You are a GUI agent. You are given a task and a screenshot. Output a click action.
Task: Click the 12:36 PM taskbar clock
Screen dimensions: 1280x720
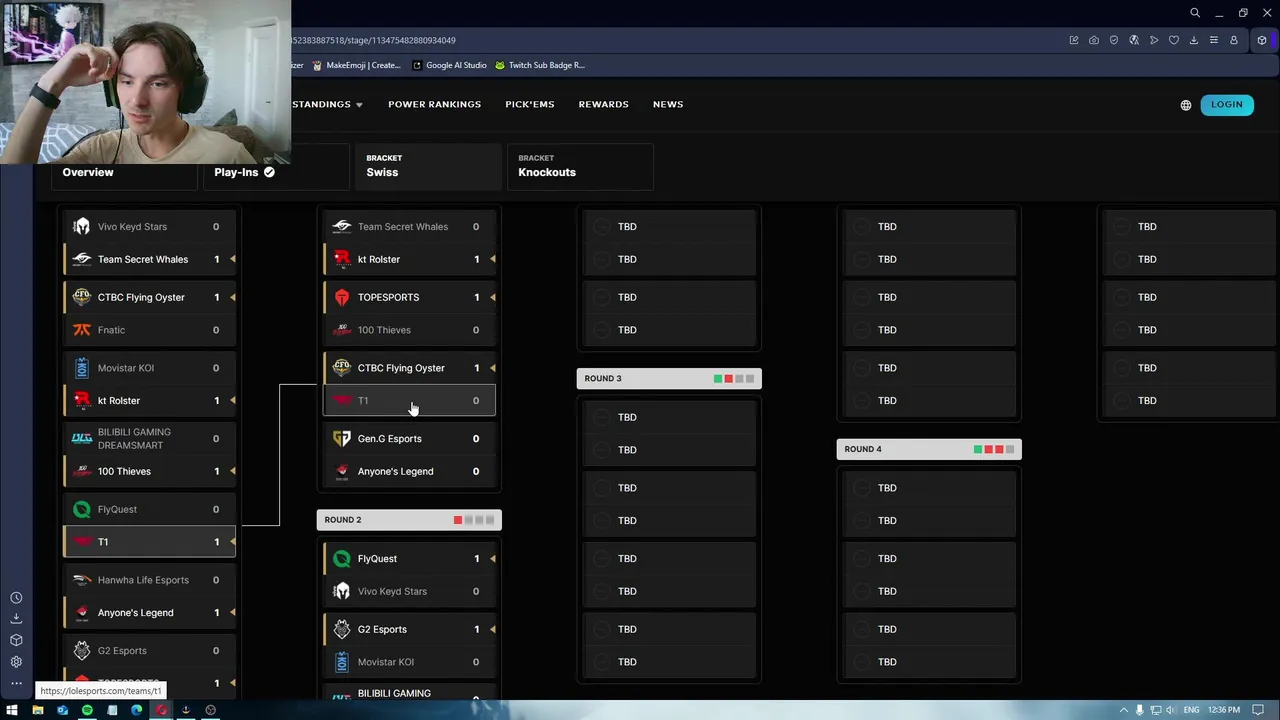coord(1222,710)
